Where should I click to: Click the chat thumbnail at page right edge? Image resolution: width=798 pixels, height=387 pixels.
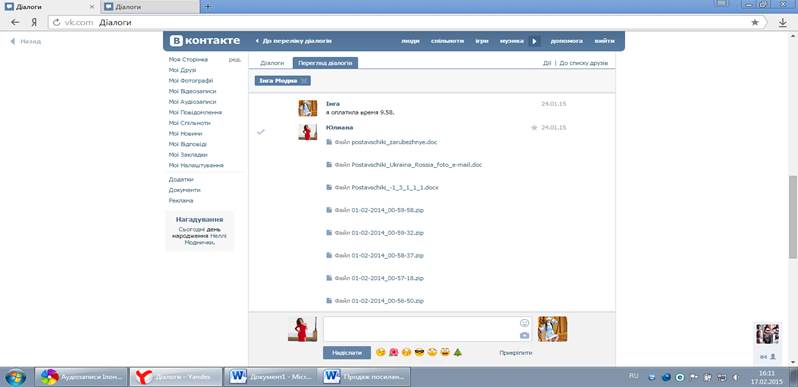click(x=767, y=334)
